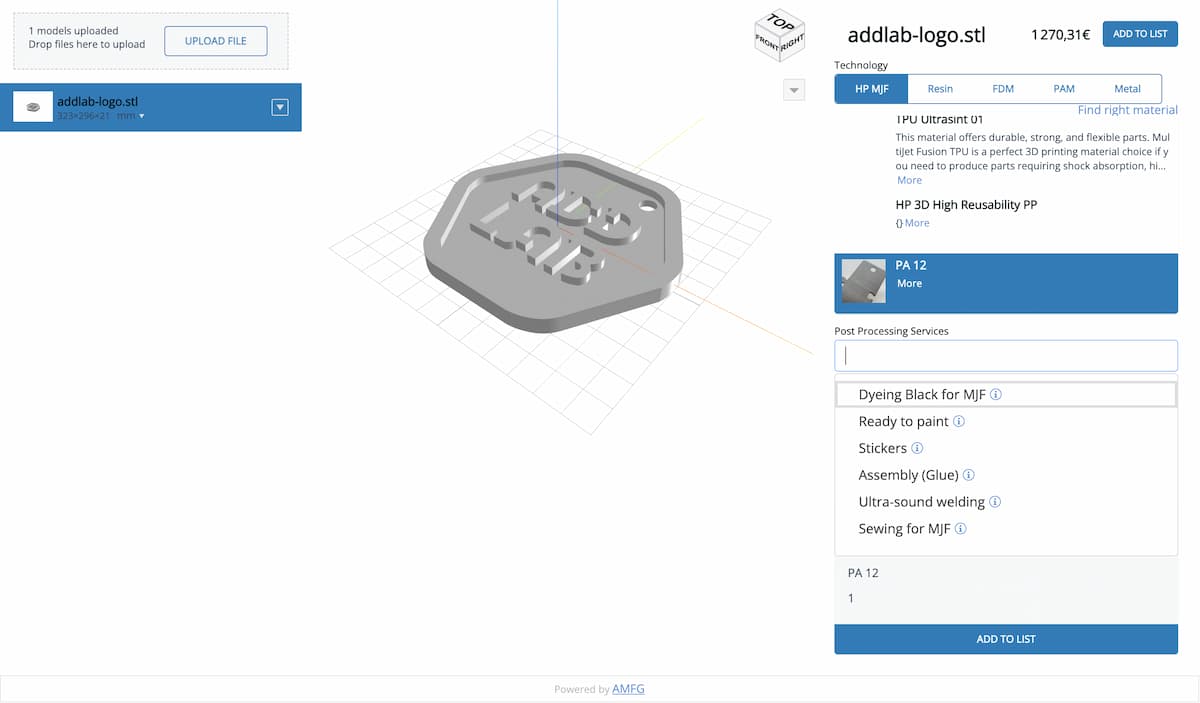Open the viewer options dropdown arrow

[794, 90]
